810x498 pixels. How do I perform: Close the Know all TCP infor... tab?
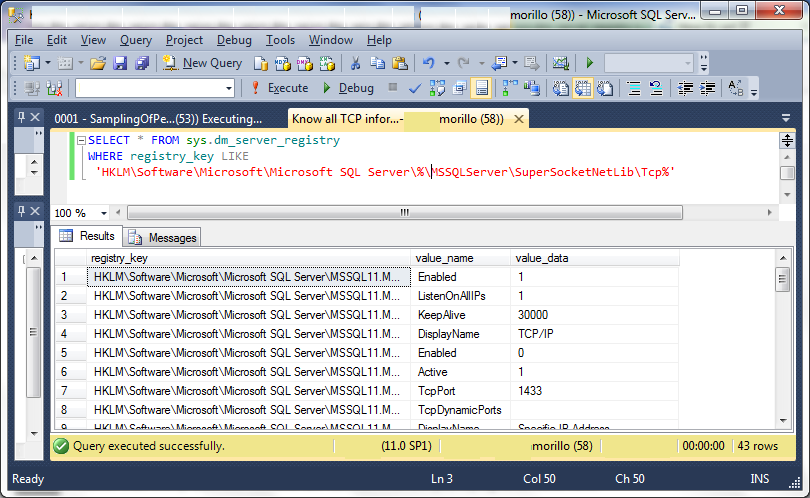click(x=519, y=119)
